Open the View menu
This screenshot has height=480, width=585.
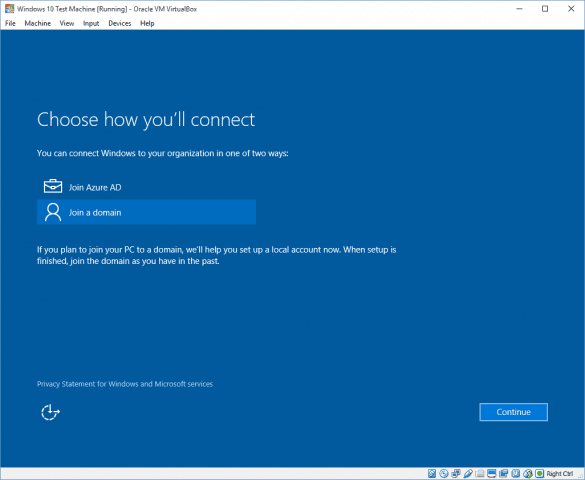67,23
